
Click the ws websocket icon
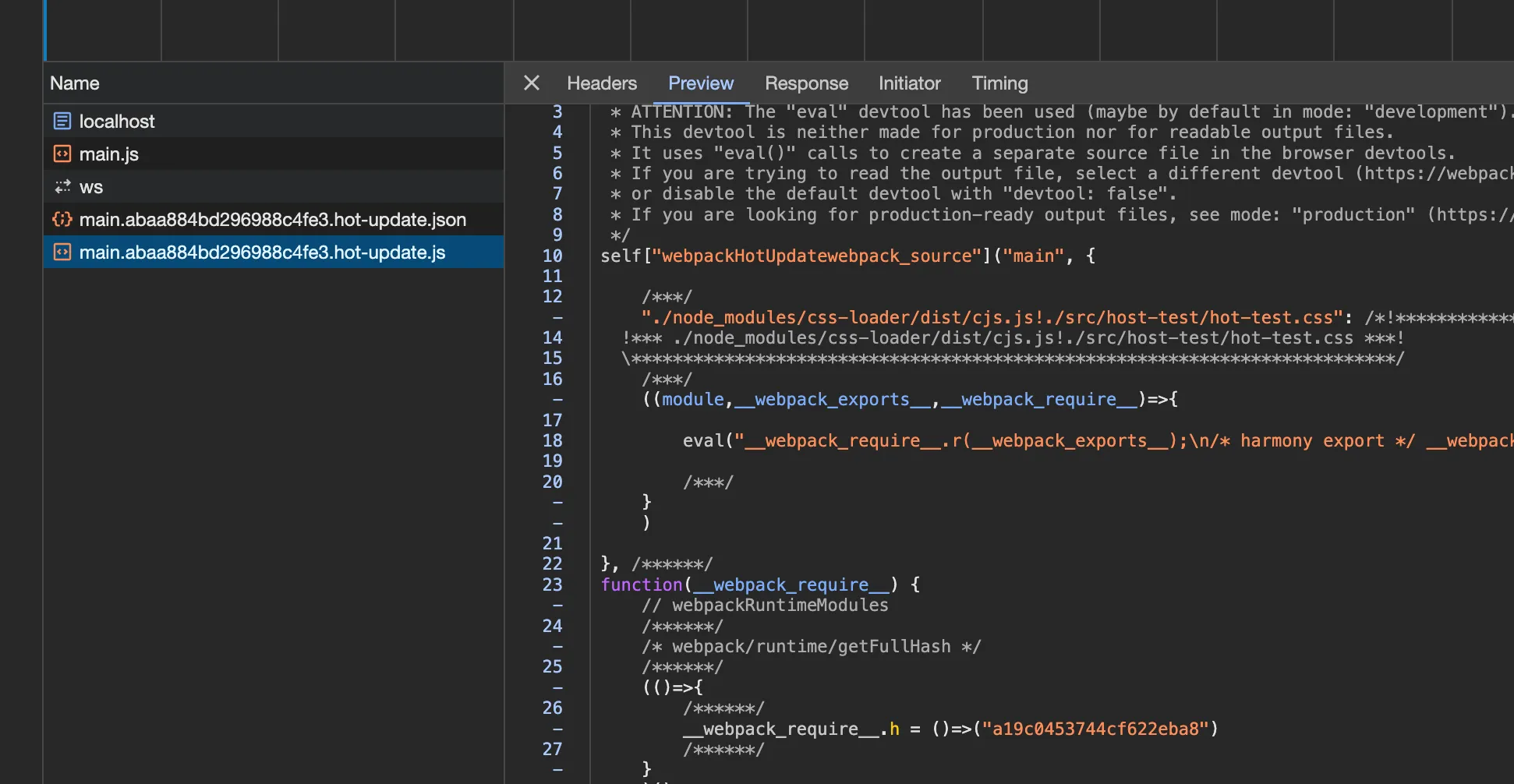(62, 186)
